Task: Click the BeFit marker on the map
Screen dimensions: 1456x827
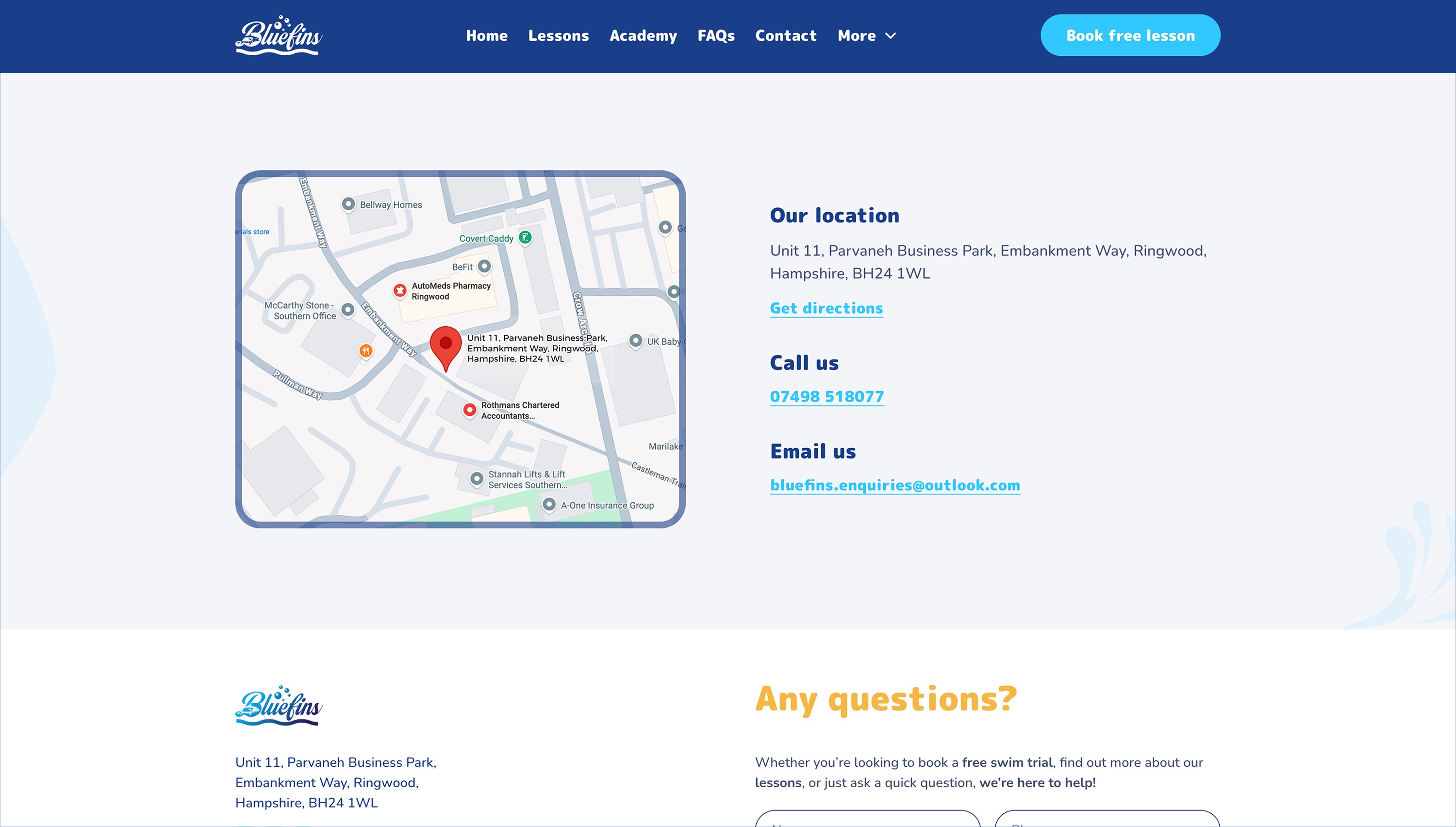Action: pyautogui.click(x=483, y=266)
